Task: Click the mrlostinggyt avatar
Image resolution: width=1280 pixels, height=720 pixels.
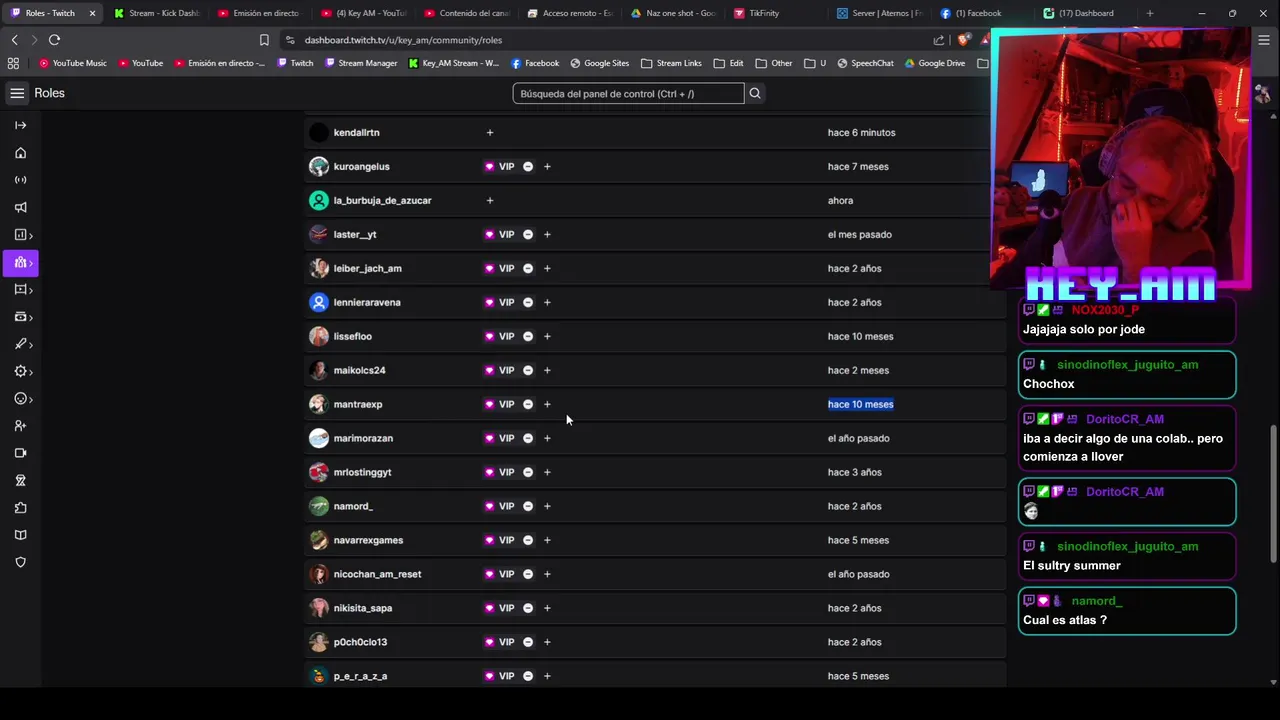Action: [x=319, y=472]
